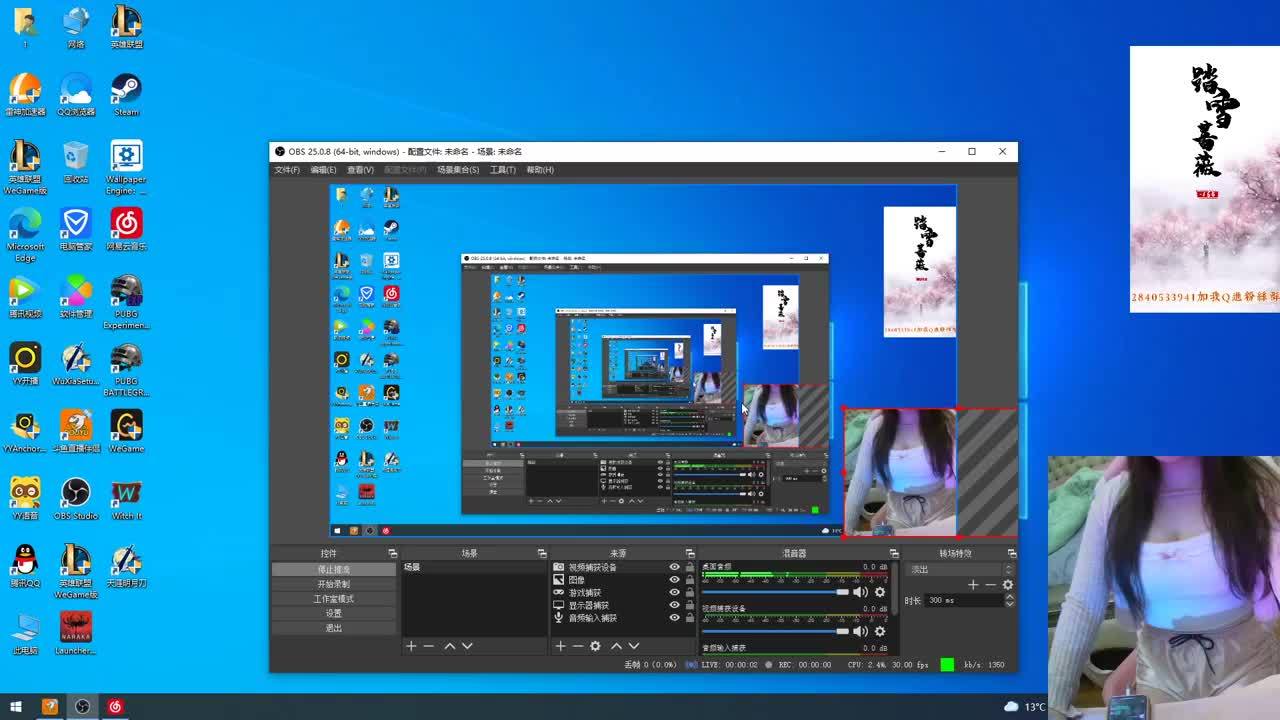This screenshot has width=1280, height=720.
Task: Click the 停止推流 button
Action: (334, 569)
